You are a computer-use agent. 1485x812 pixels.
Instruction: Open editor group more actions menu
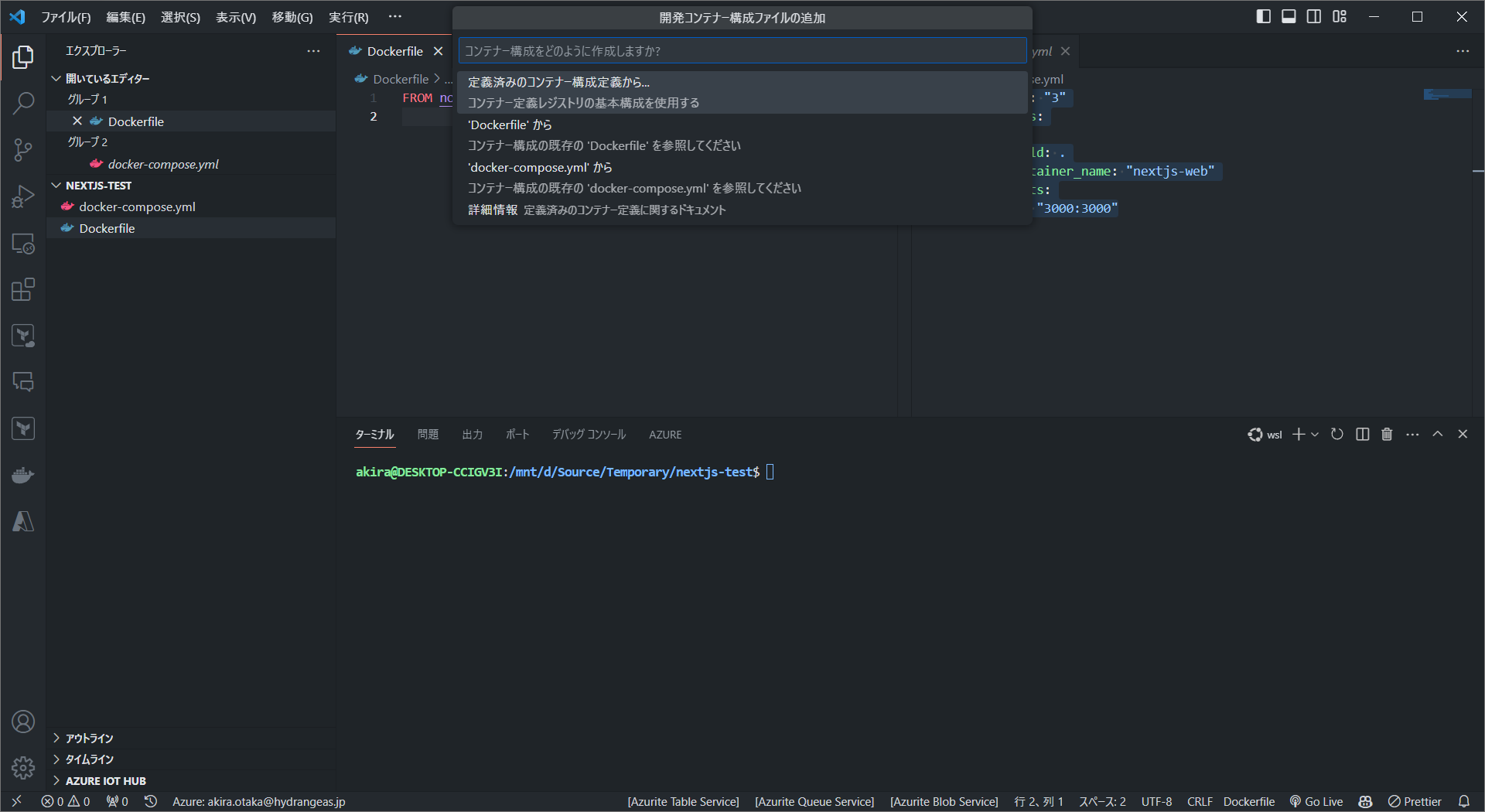[1463, 51]
